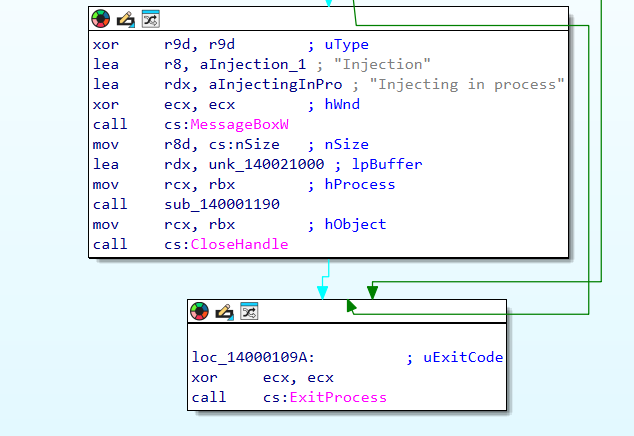The image size is (634, 436).
Task: Click the group nodes icon on the ExitProcess block
Action: [249, 311]
